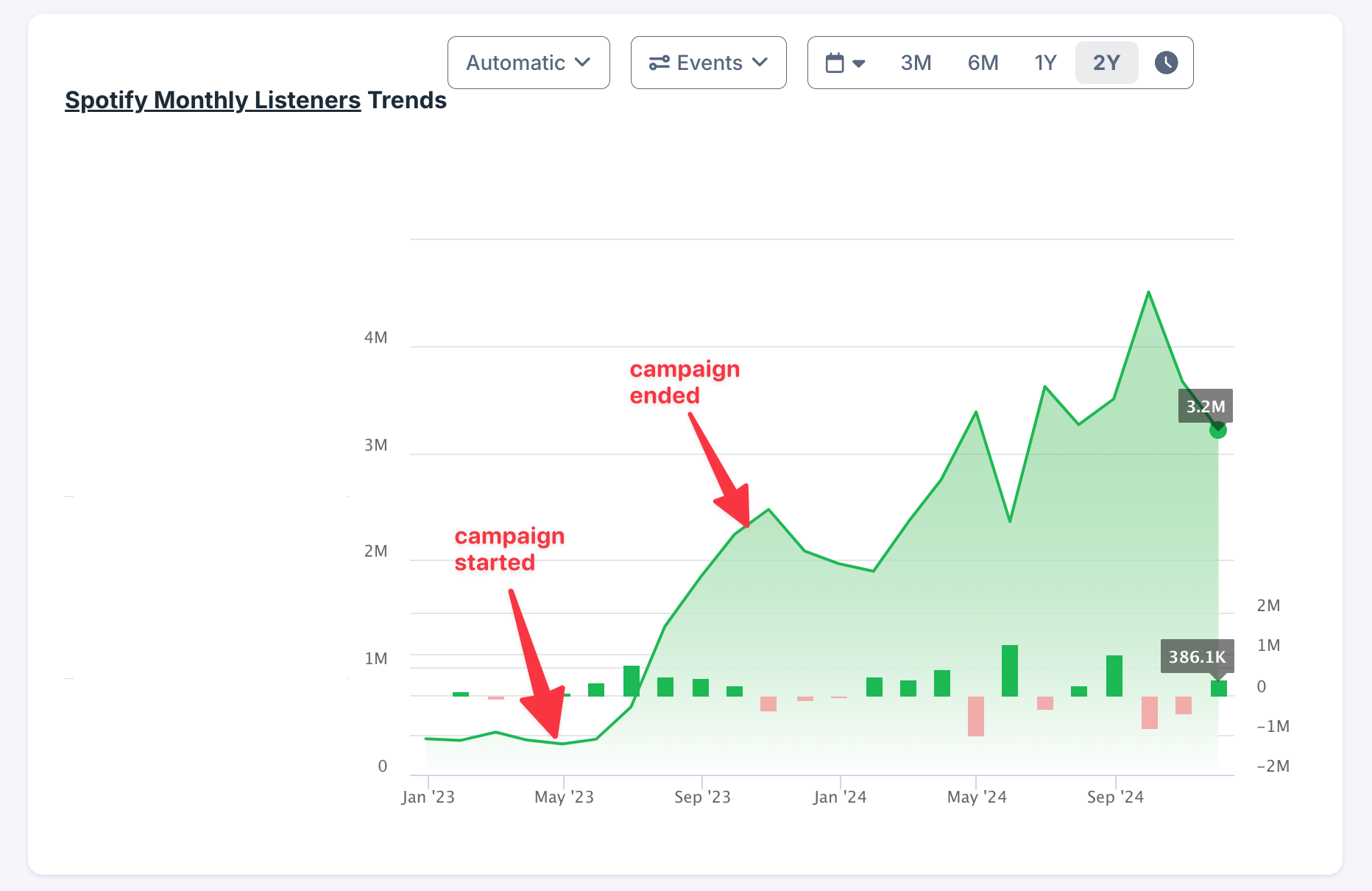1372x891 pixels.
Task: Click the sliders icon beside Events
Action: [x=659, y=63]
